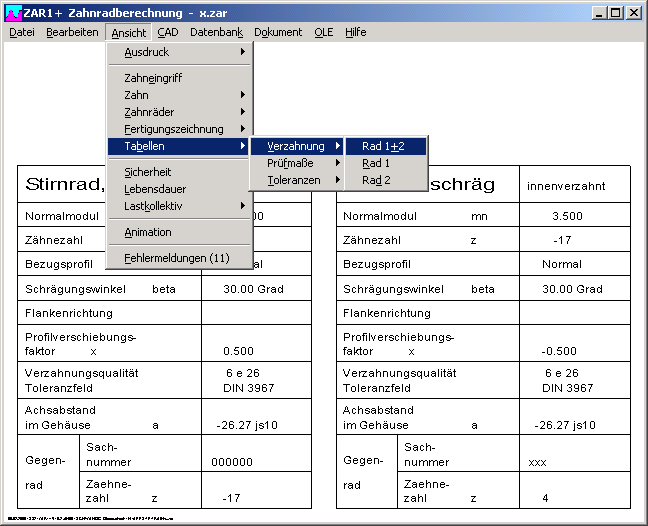The width and height of the screenshot is (648, 526).
Task: Open the Datei menu
Action: point(22,32)
